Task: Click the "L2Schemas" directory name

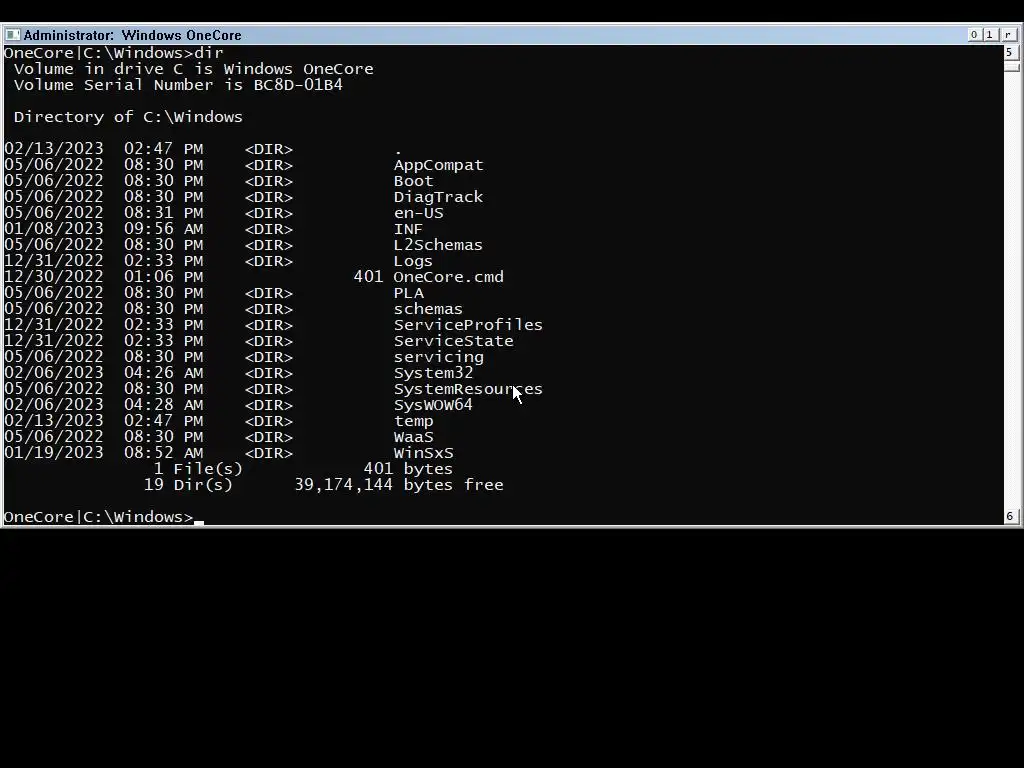Action: (x=438, y=245)
